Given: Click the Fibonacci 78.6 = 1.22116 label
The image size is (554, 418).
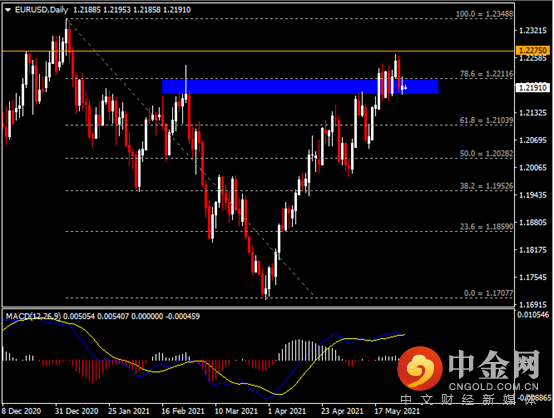Looking at the screenshot, I should pyautogui.click(x=486, y=74).
